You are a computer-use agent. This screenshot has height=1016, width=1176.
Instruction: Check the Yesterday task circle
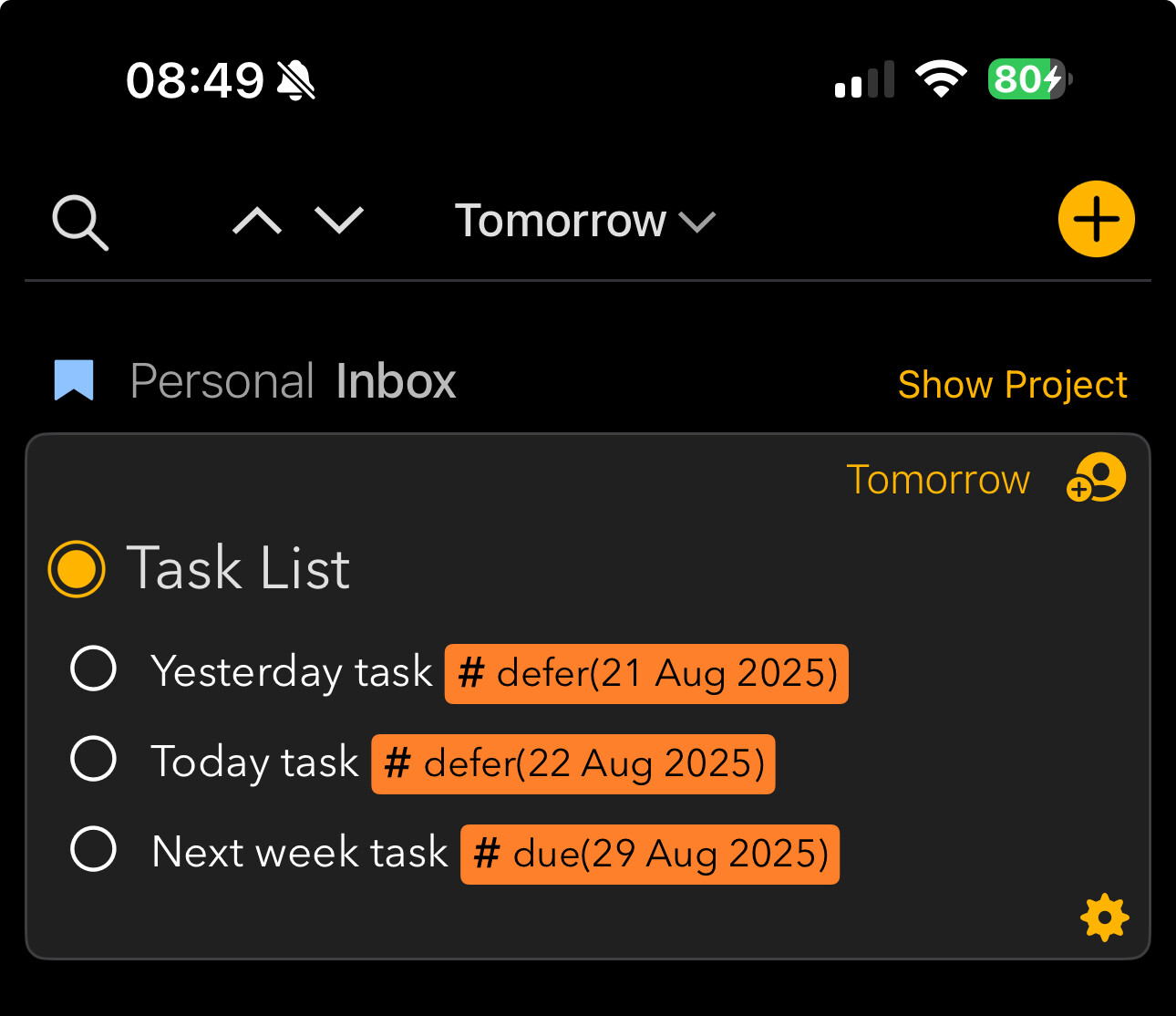(93, 669)
